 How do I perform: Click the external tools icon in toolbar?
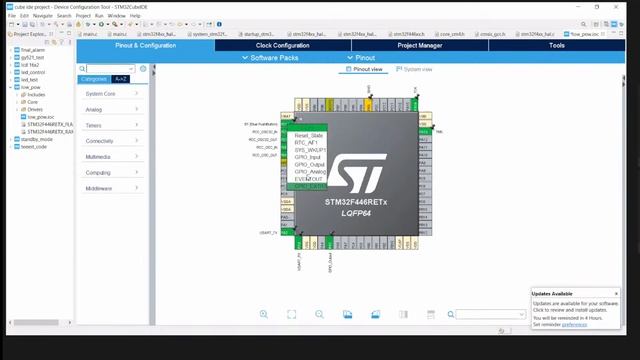tap(115, 24)
